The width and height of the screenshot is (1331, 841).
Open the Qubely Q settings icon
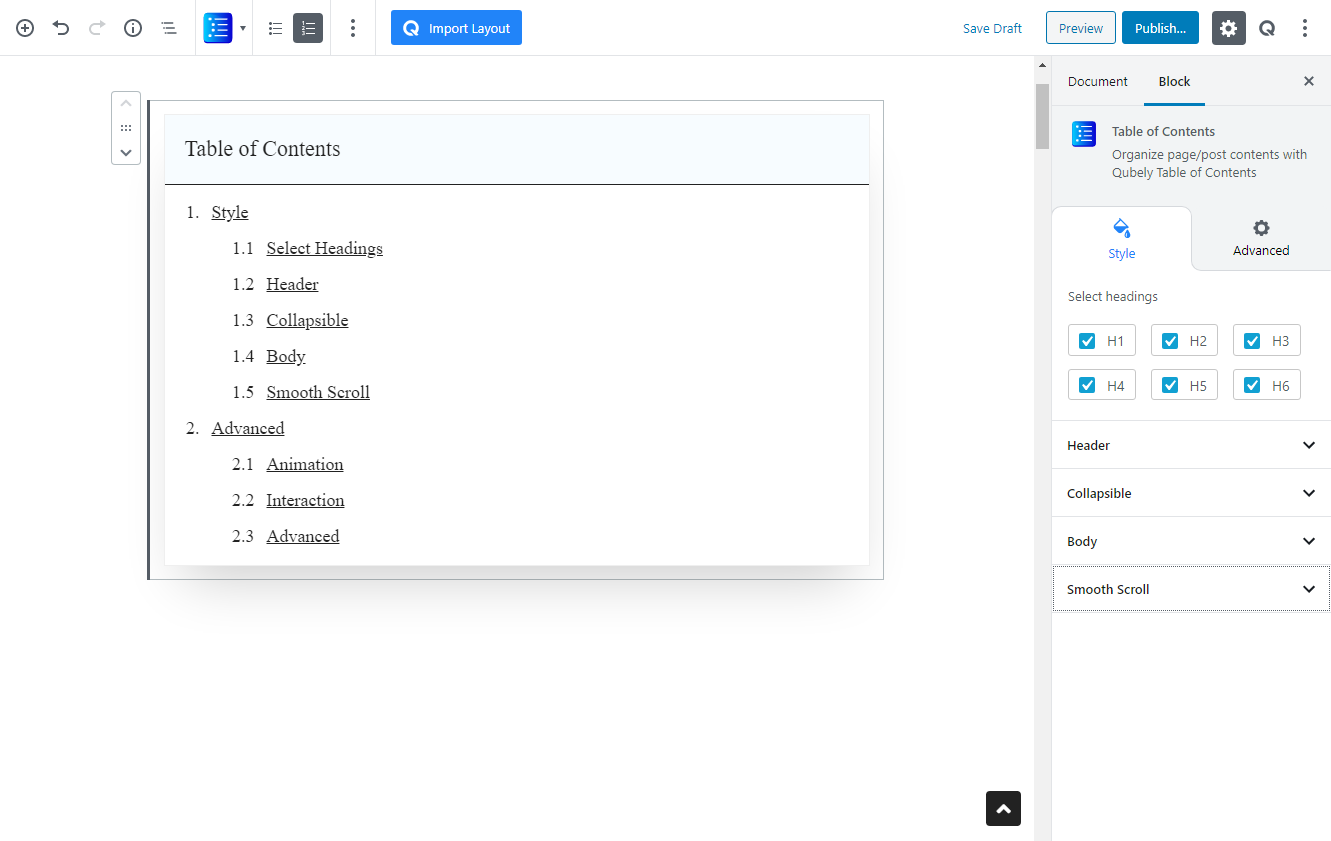[1267, 28]
